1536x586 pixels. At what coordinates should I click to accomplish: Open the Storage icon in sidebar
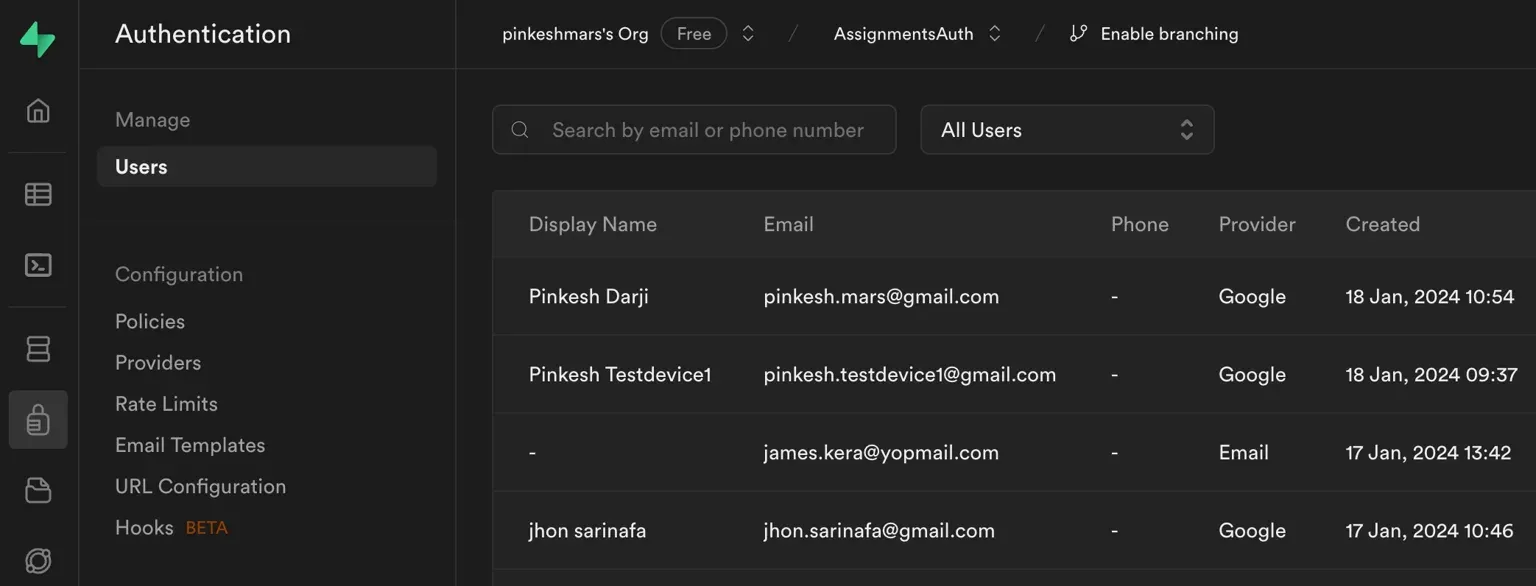38,490
